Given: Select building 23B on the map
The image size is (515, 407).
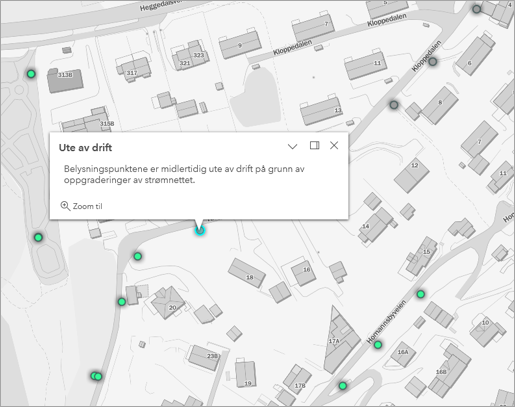Looking at the screenshot, I should [x=204, y=358].
